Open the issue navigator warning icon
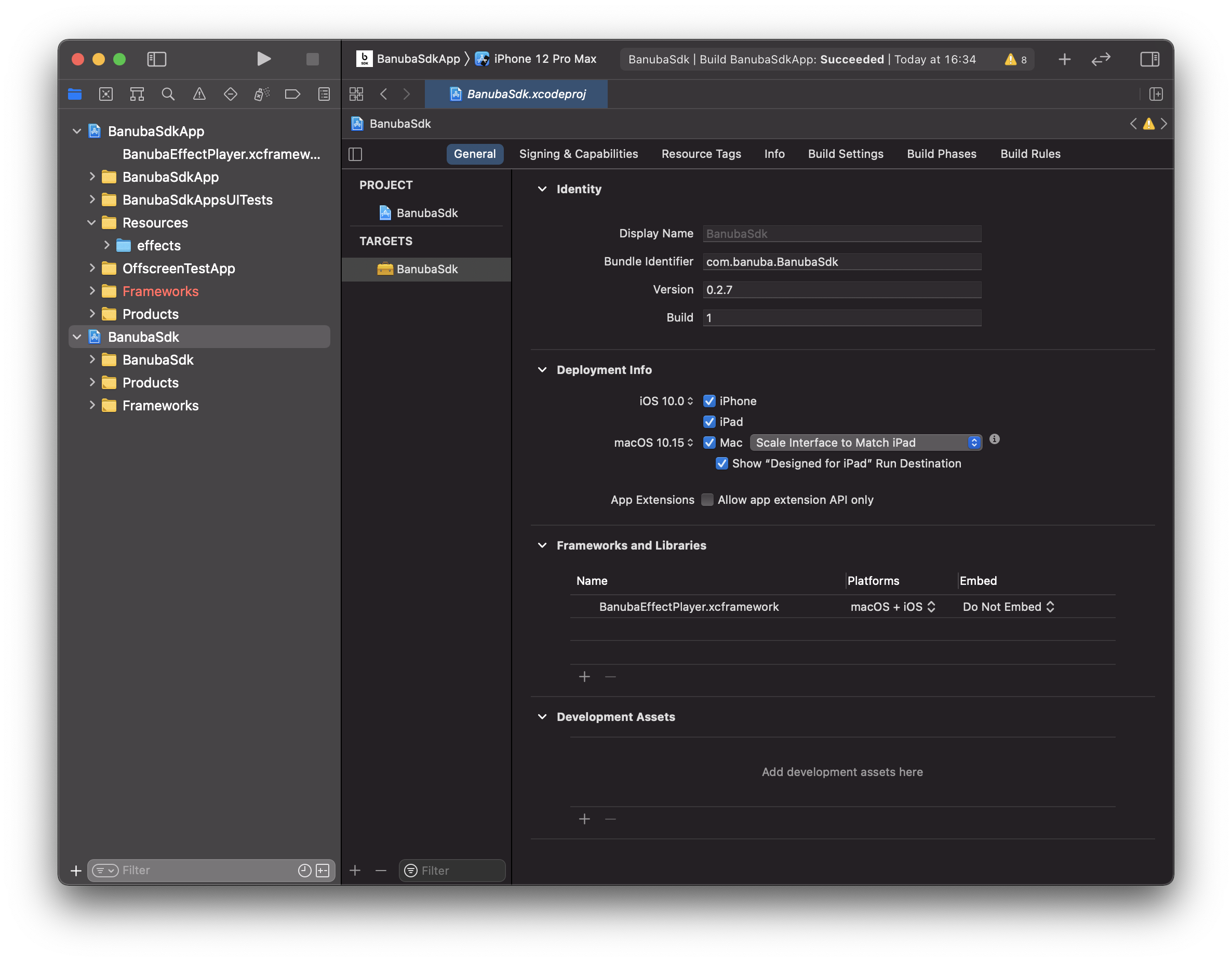 point(199,94)
